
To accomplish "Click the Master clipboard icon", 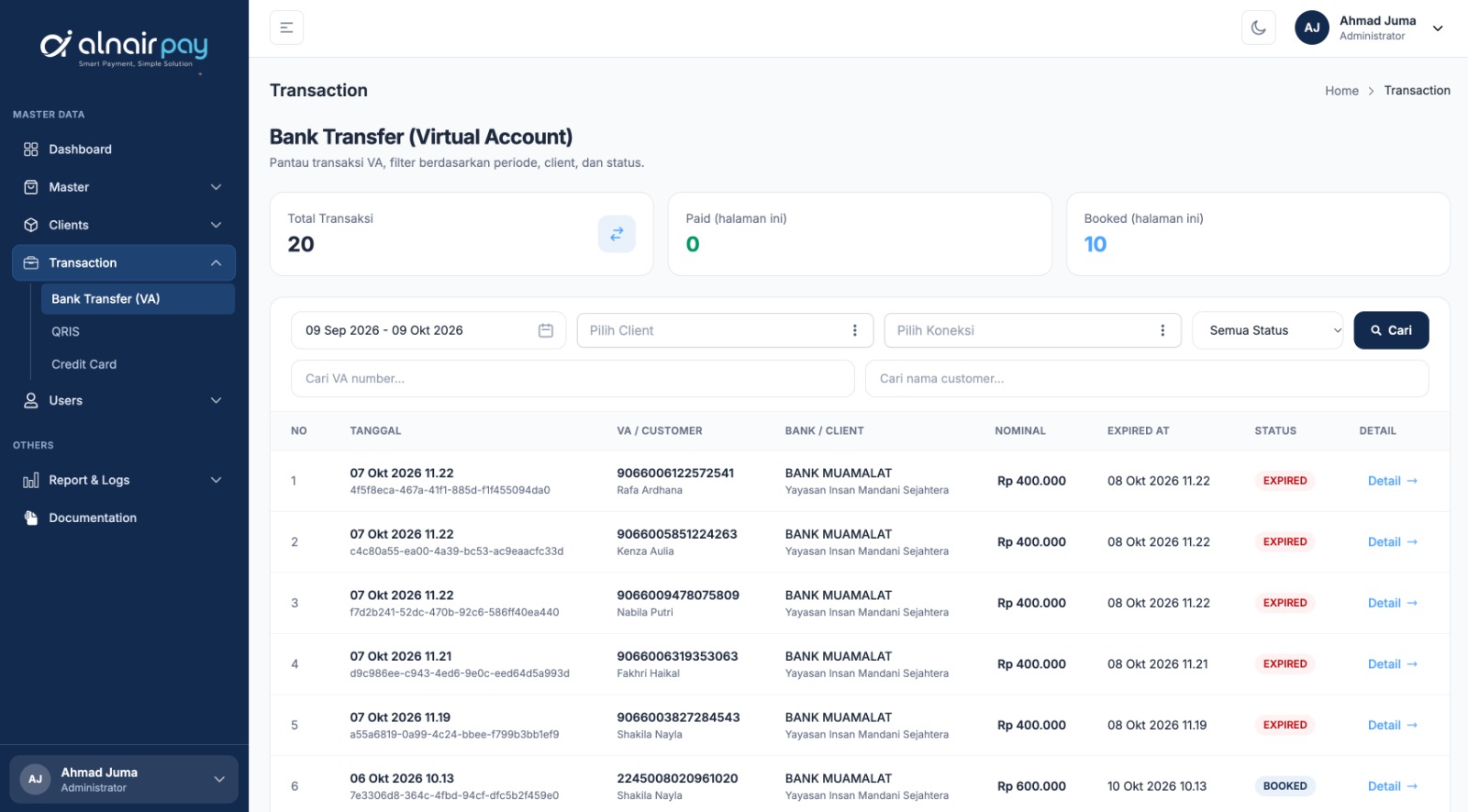I will (x=31, y=187).
